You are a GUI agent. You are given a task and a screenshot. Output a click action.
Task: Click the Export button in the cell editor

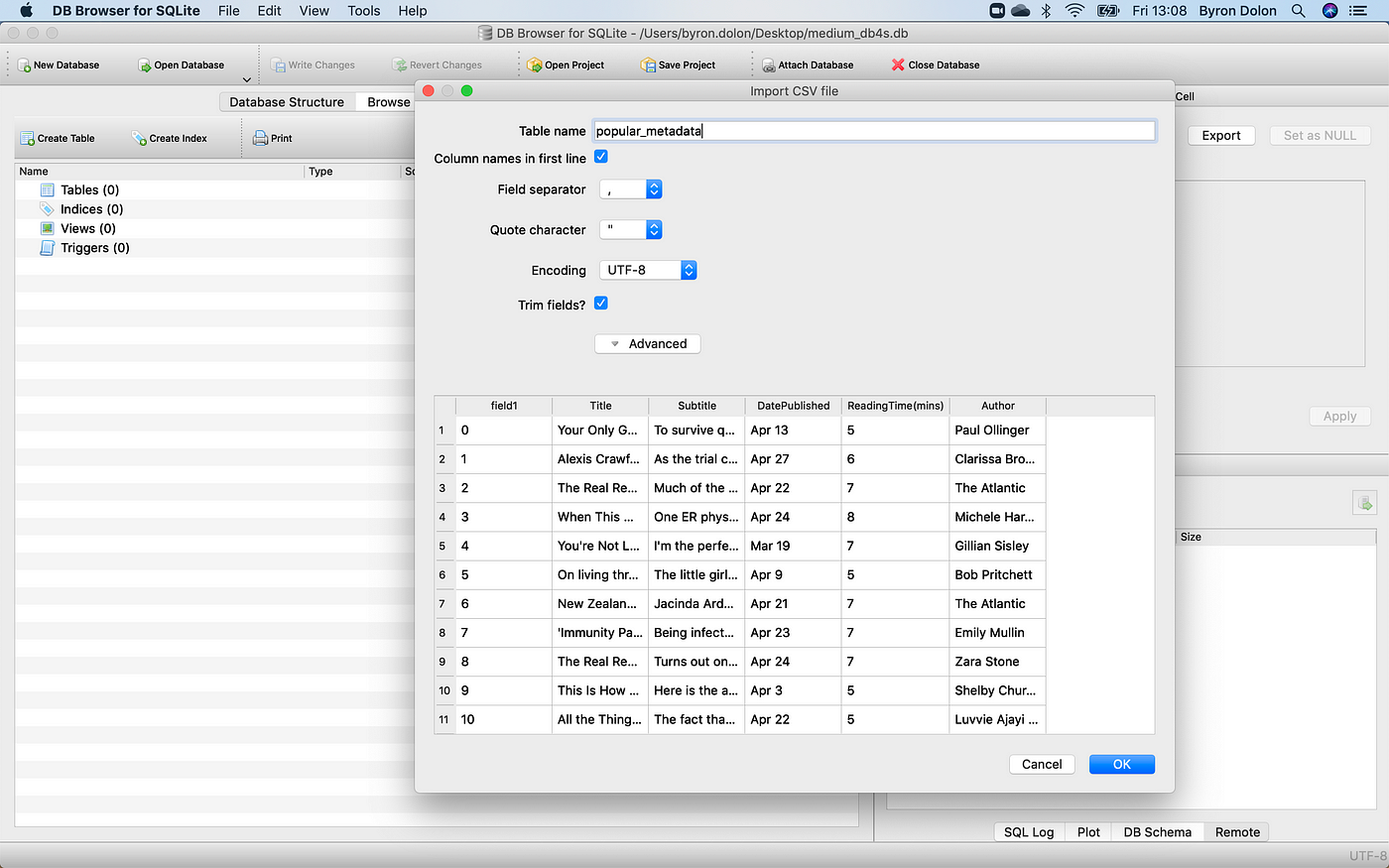pos(1221,136)
